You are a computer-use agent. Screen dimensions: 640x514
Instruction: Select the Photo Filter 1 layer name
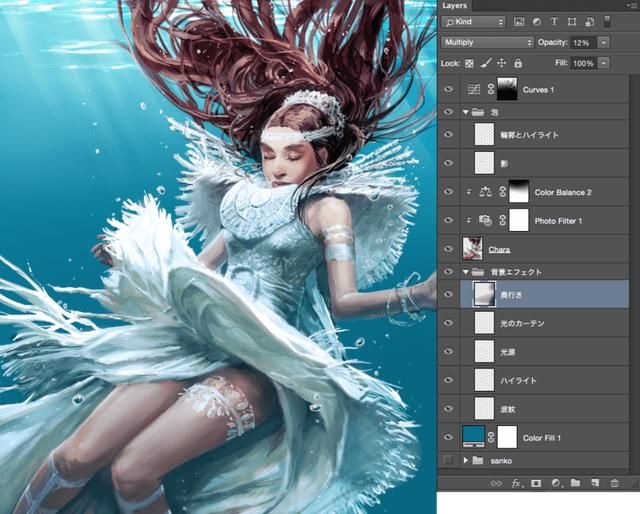click(x=558, y=221)
